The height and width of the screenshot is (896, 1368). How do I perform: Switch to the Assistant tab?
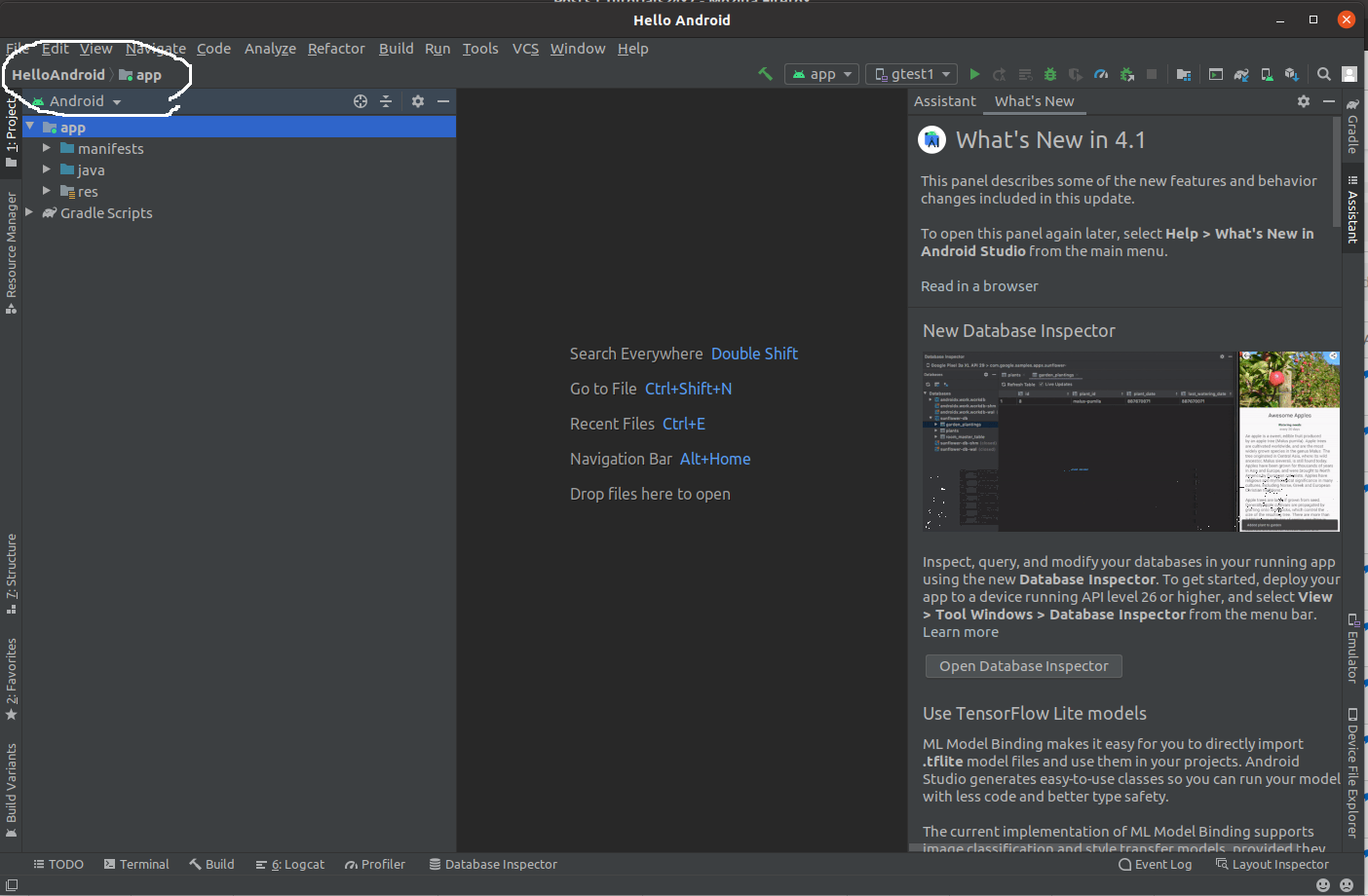pos(944,101)
